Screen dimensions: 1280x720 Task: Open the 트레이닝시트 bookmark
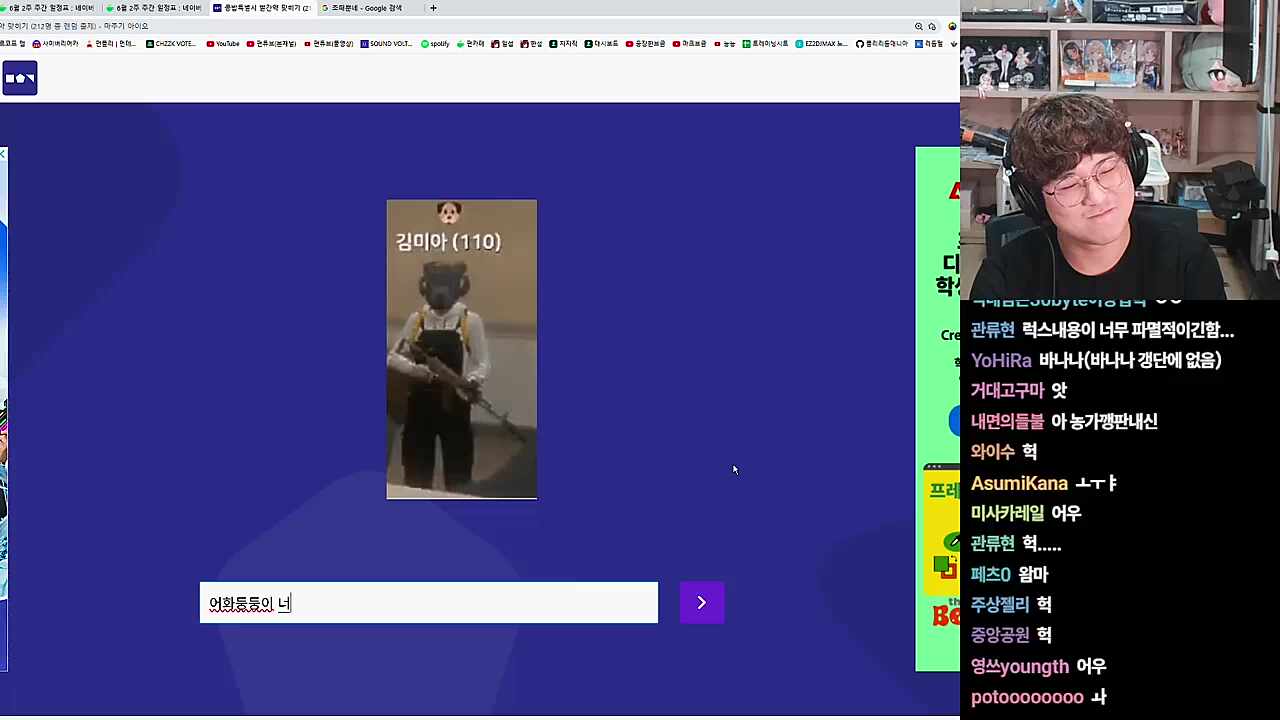click(765, 44)
